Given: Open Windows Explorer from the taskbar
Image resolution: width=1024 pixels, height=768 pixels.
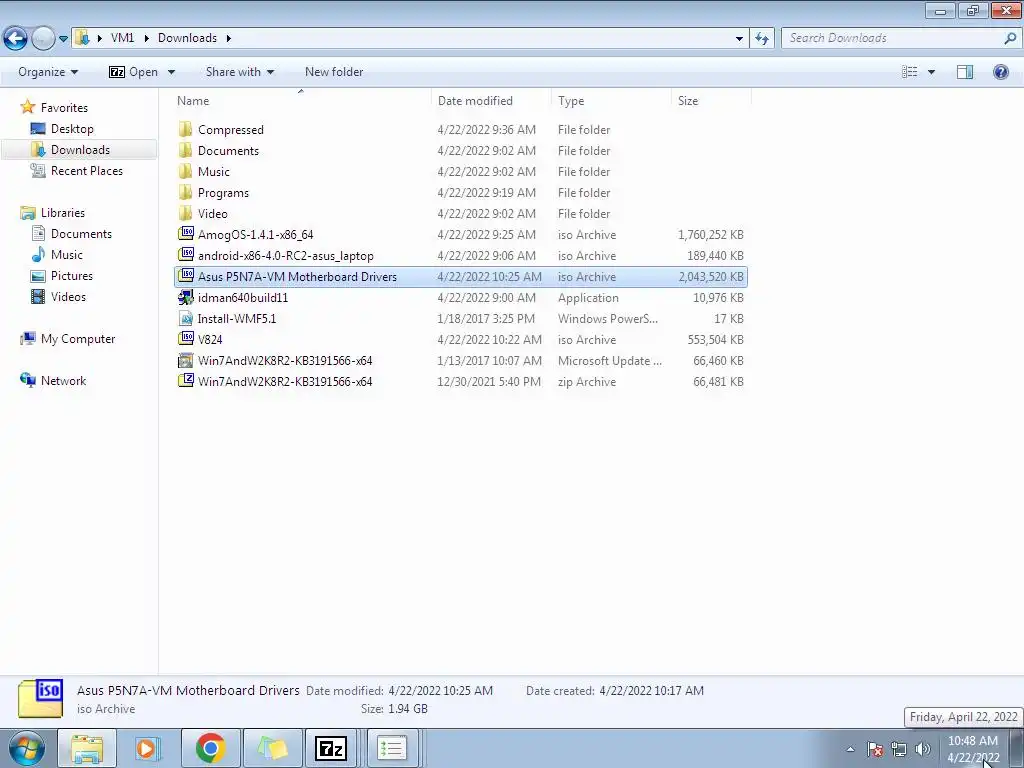Looking at the screenshot, I should tap(87, 748).
